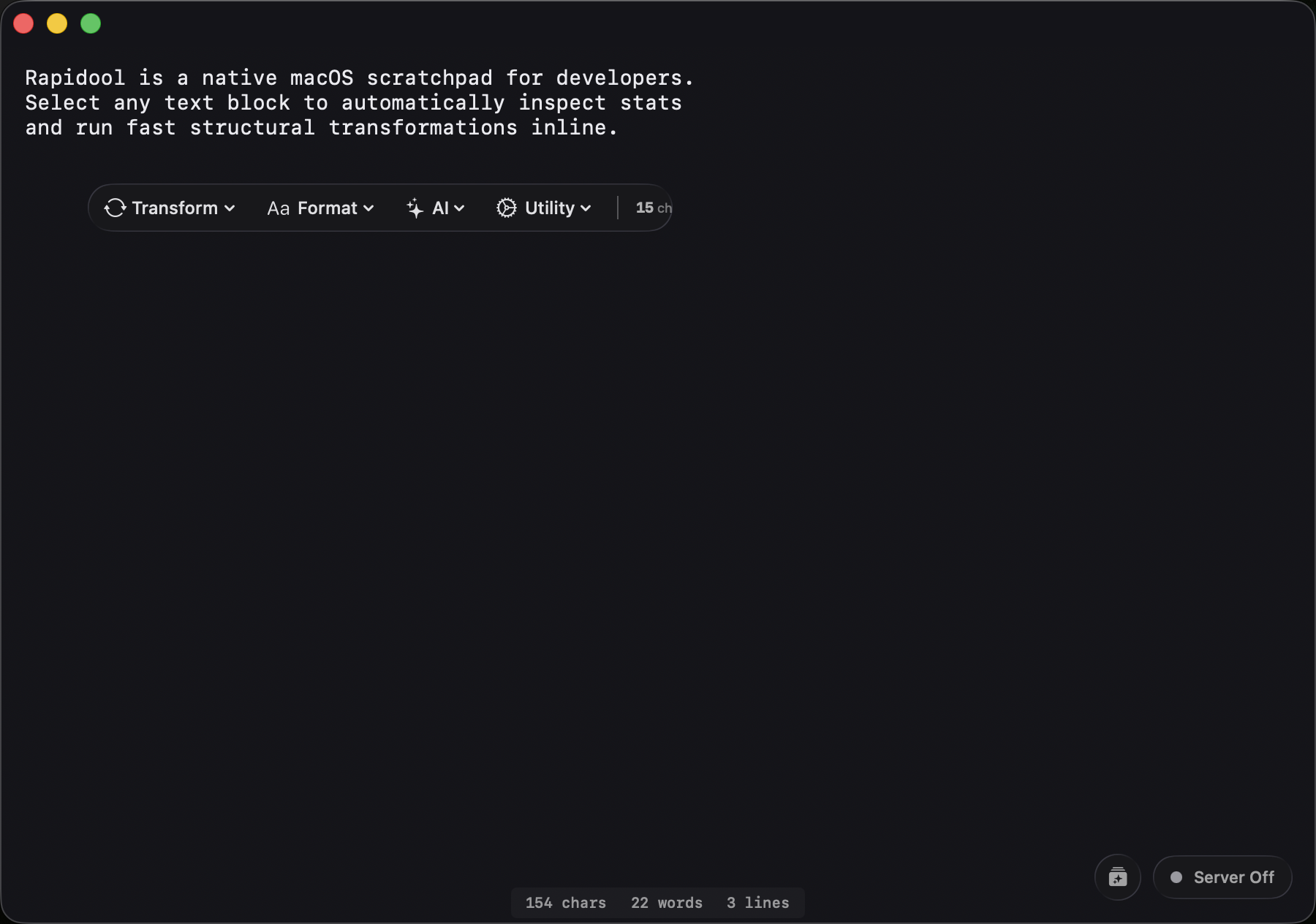Click the Server Off status dot
Image resolution: width=1316 pixels, height=924 pixels.
point(1176,877)
